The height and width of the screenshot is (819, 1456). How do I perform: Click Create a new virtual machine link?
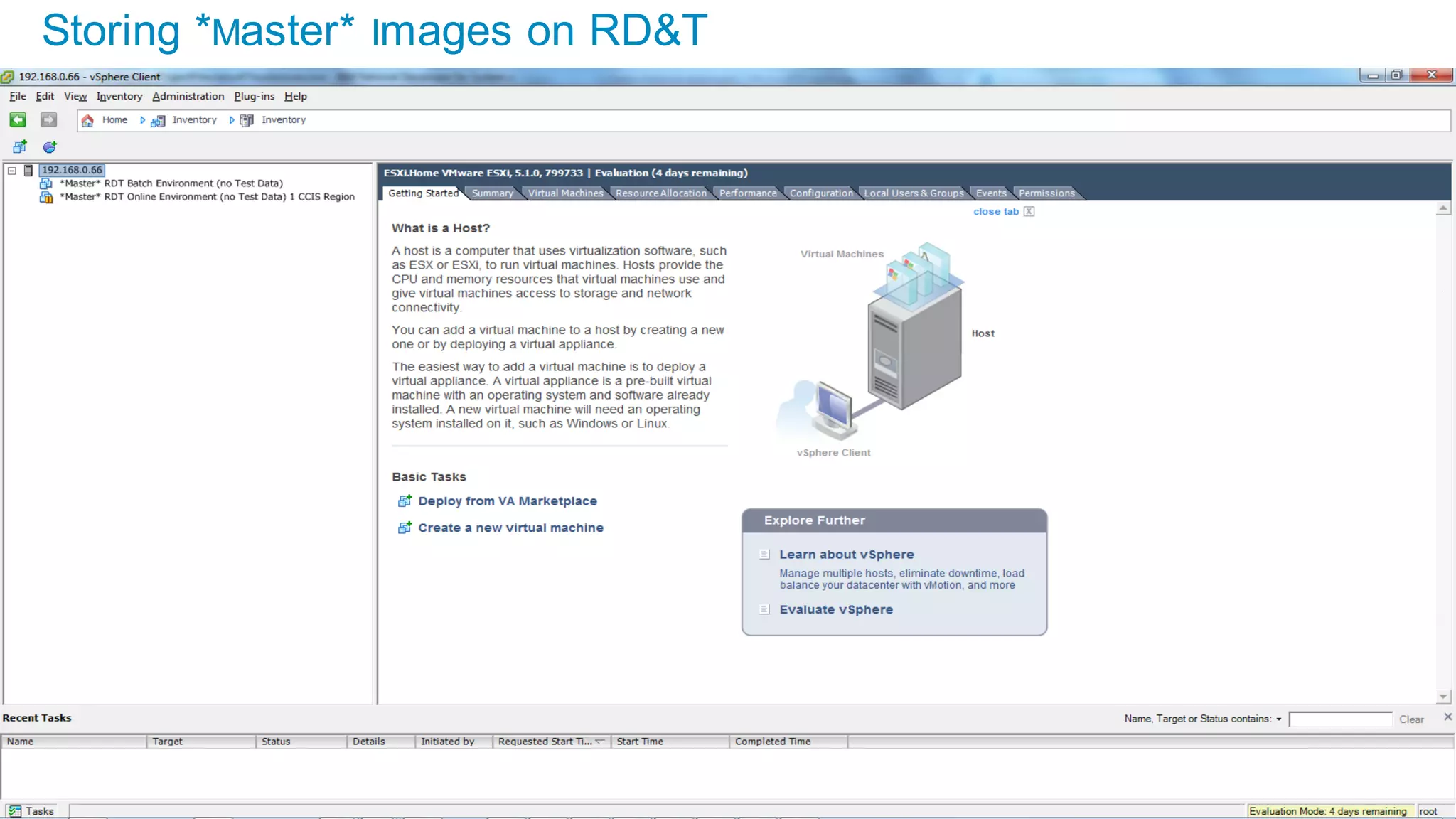tap(510, 528)
